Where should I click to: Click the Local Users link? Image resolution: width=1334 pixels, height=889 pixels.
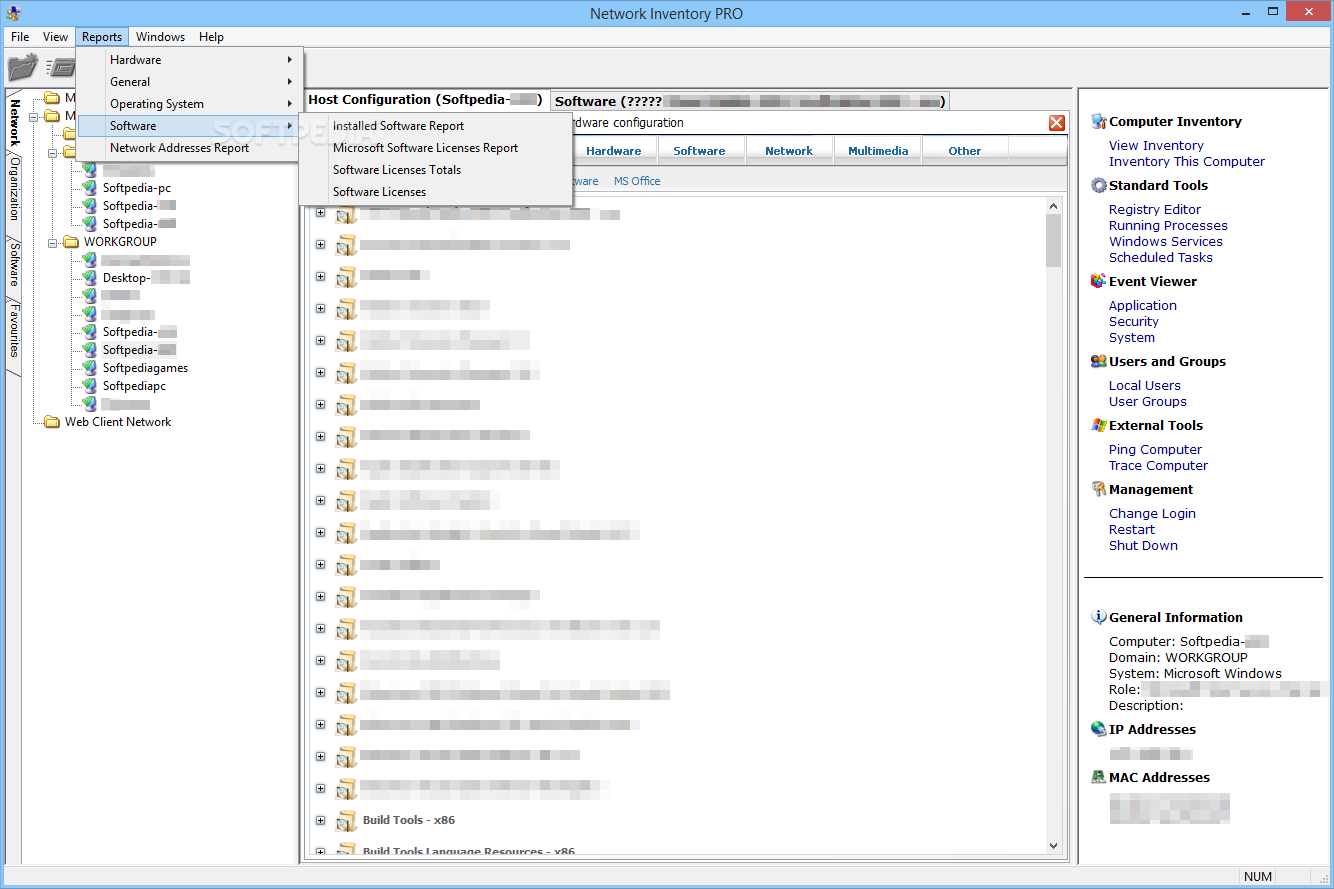click(1145, 386)
